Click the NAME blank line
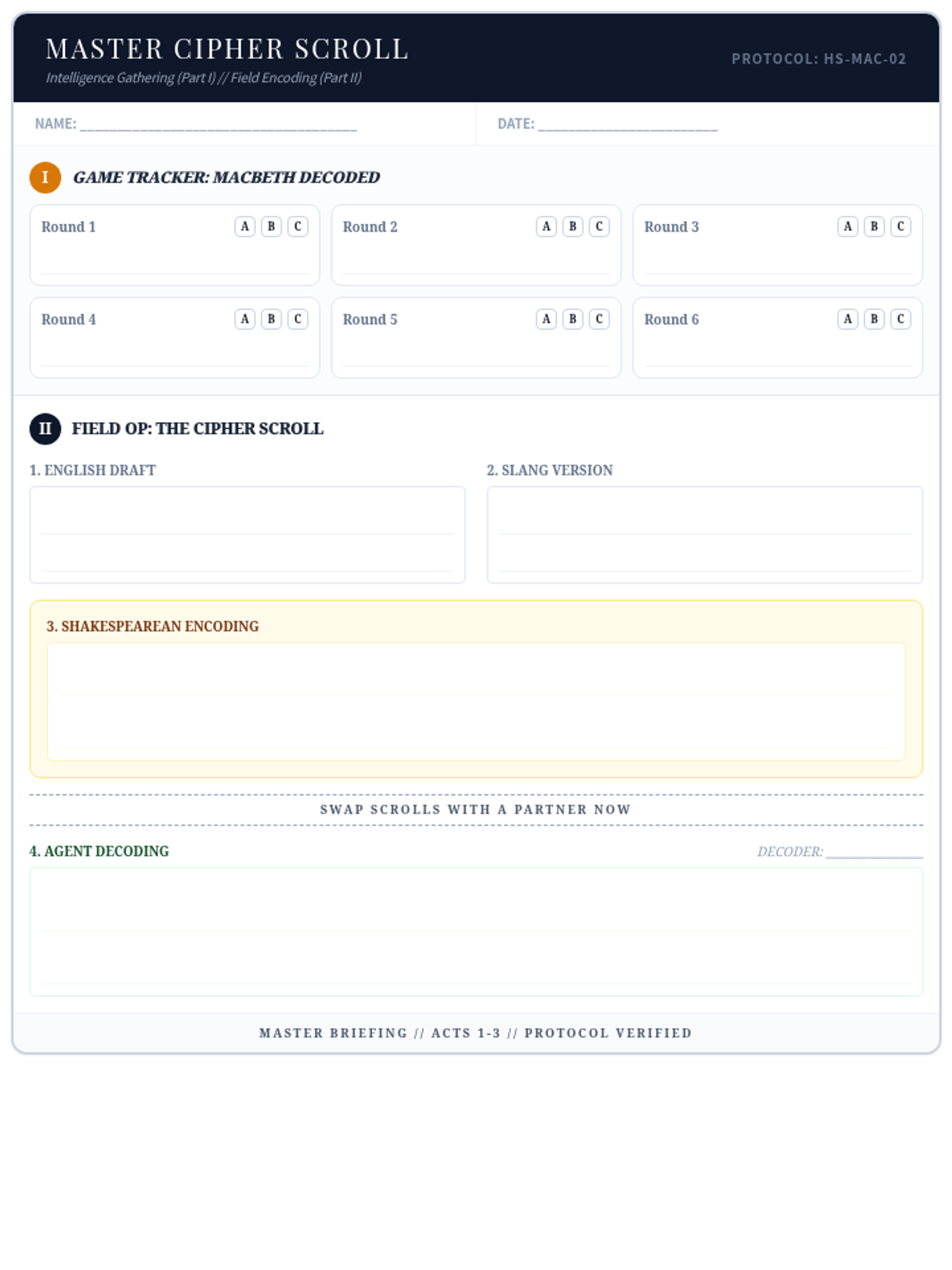952x1270 pixels. click(218, 125)
